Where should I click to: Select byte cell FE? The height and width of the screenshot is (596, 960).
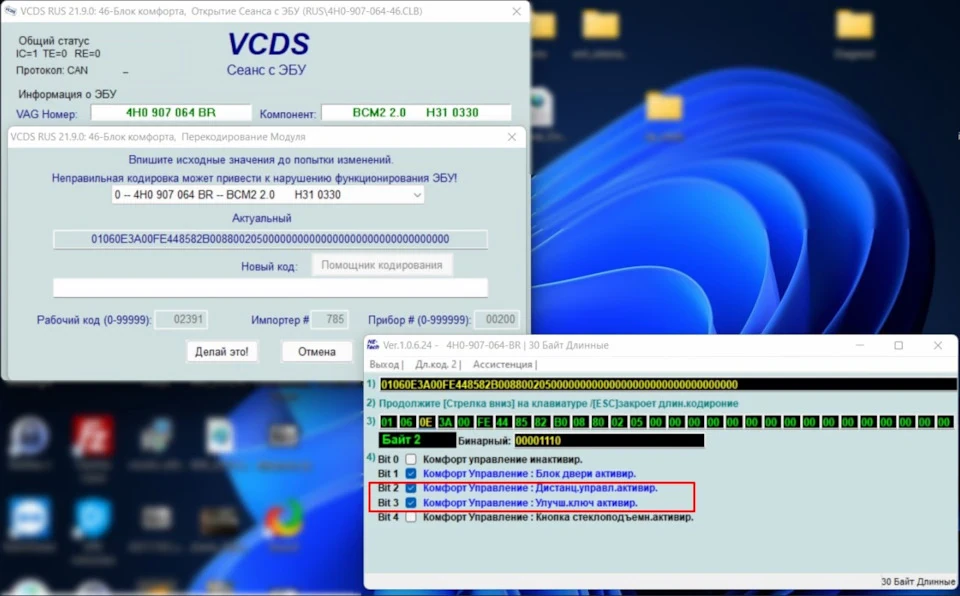pos(484,422)
